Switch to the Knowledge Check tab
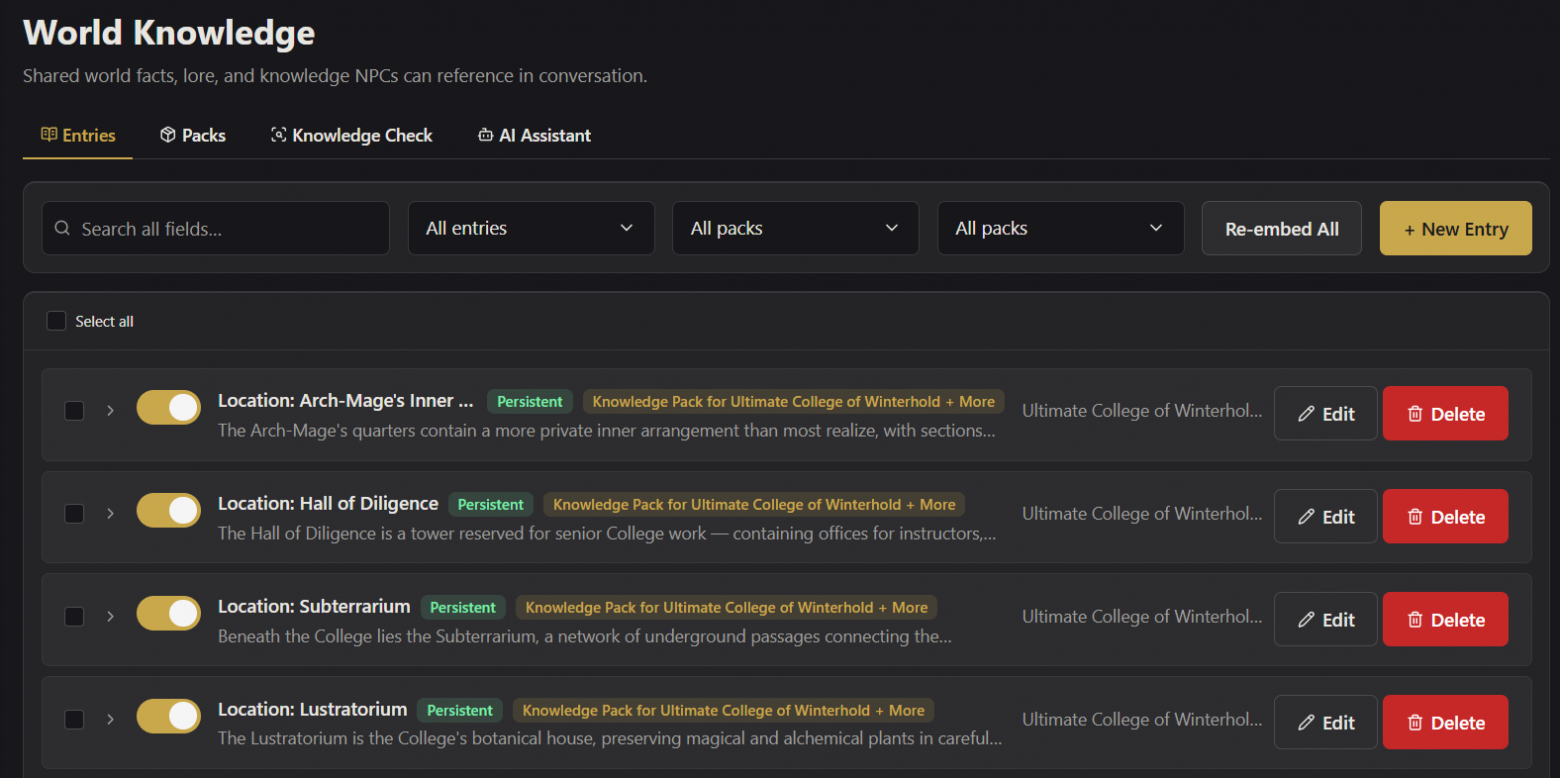This screenshot has height=778, width=1560. point(352,135)
